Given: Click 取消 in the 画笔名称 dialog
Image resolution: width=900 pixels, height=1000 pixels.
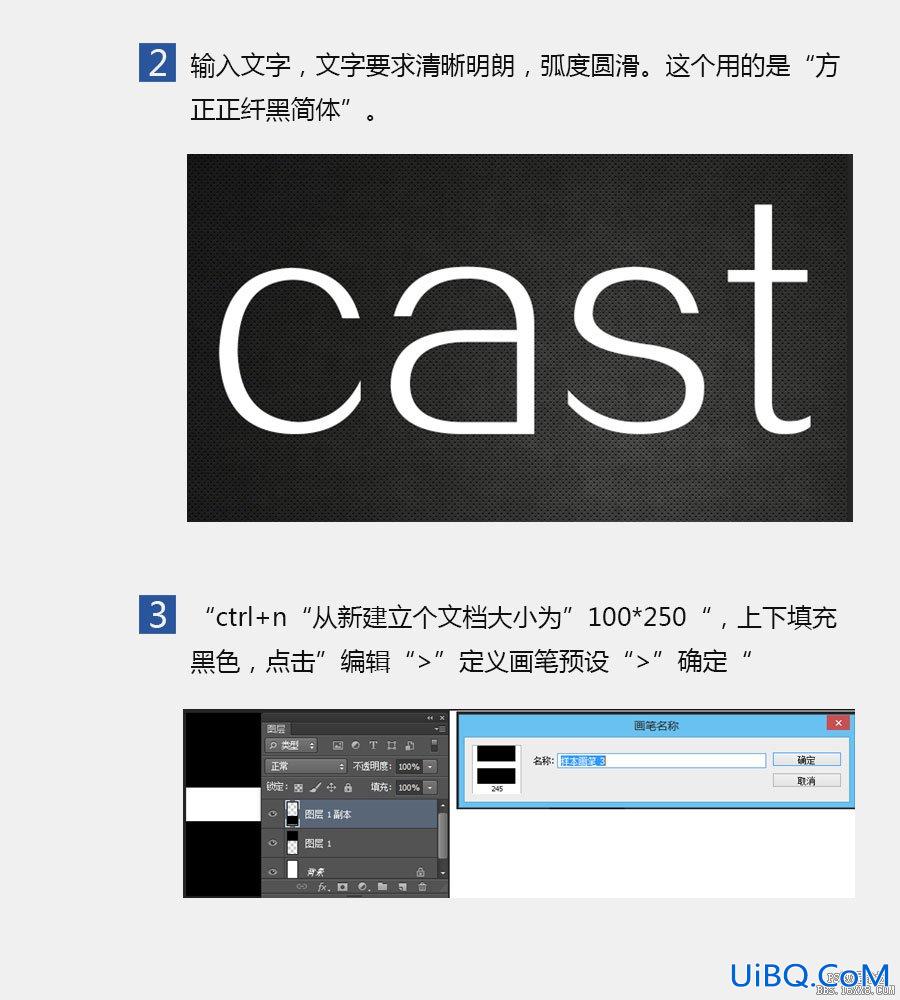Looking at the screenshot, I should point(806,781).
